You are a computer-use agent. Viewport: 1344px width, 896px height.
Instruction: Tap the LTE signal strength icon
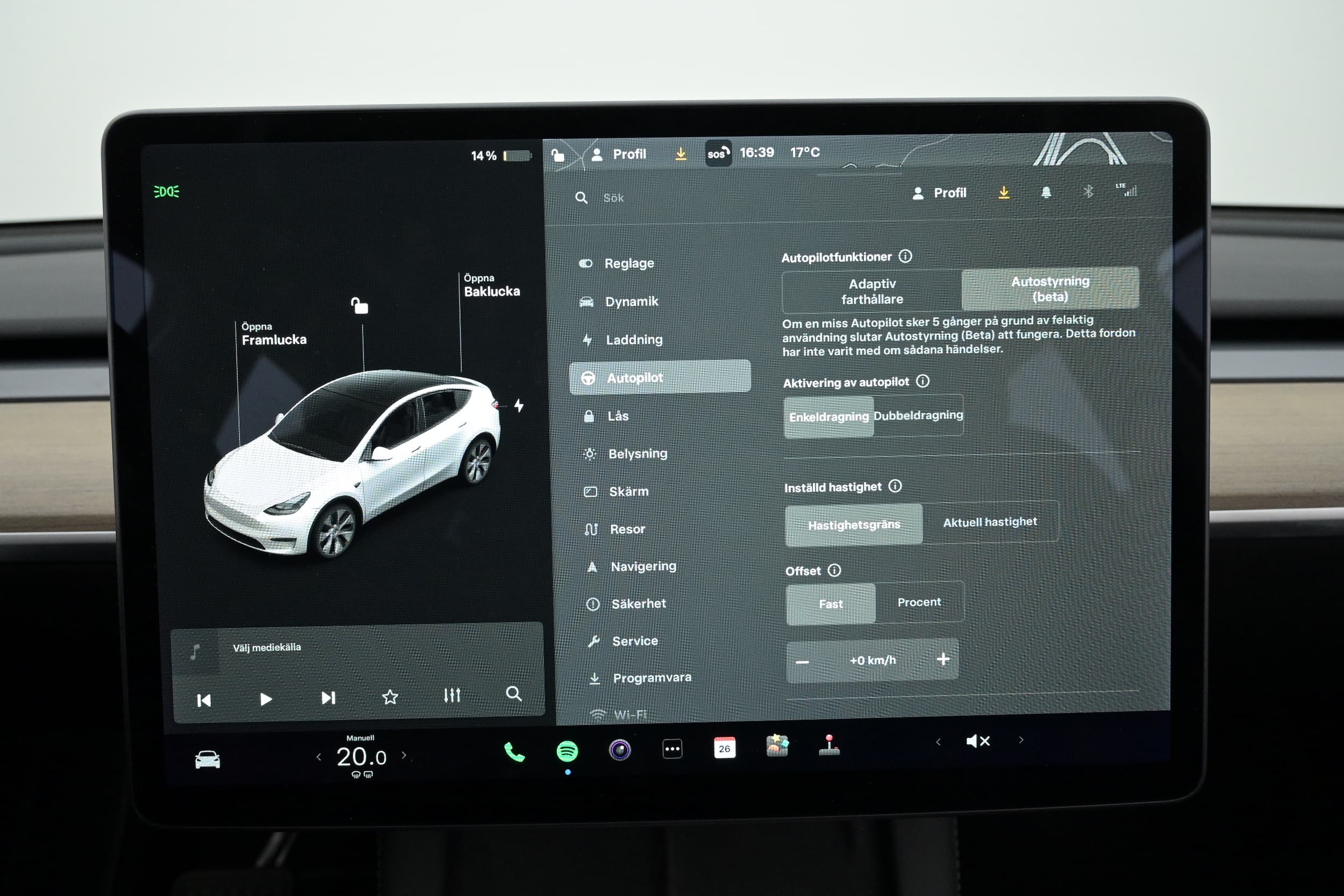[x=1127, y=190]
